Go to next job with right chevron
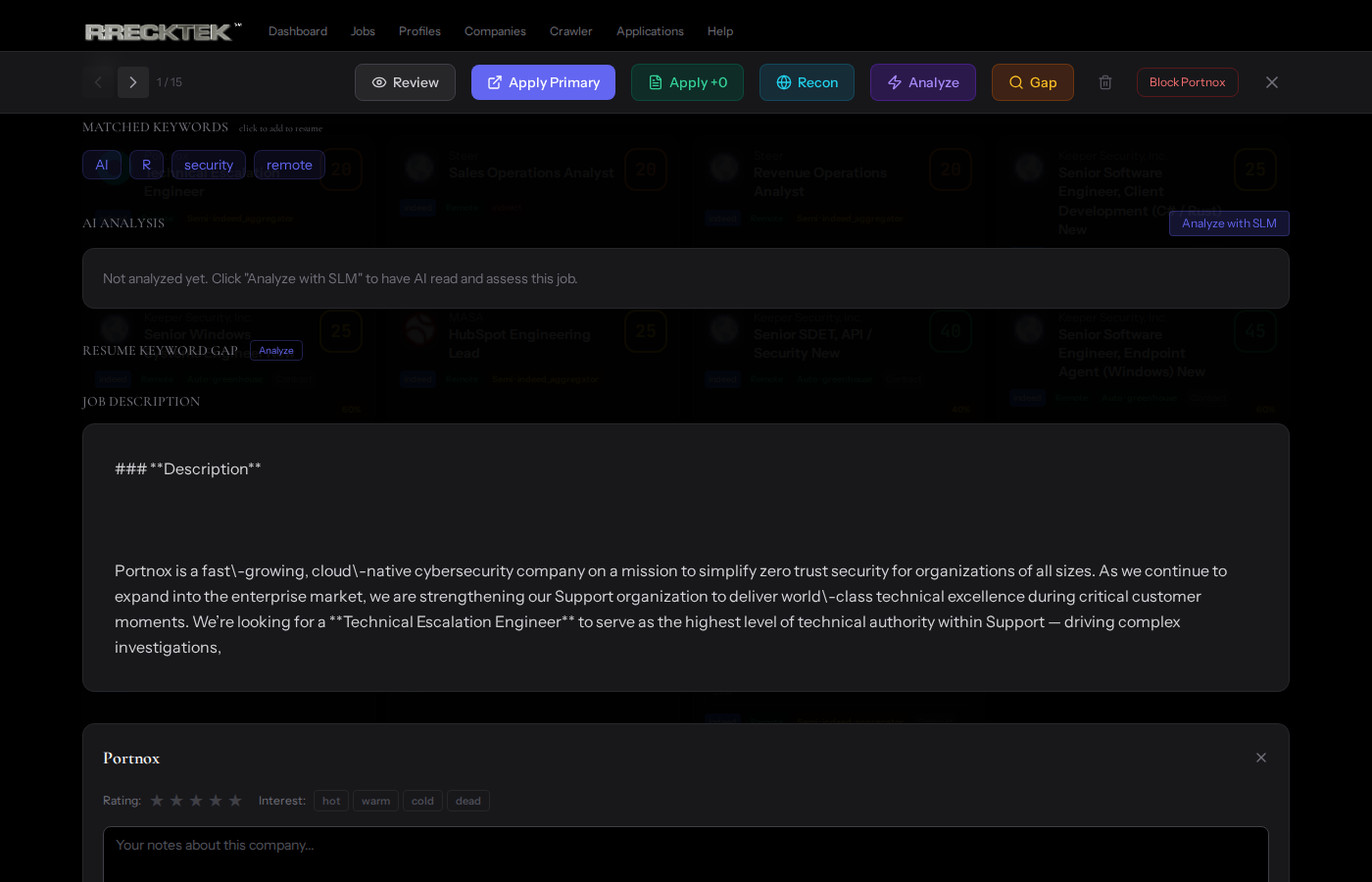This screenshot has width=1372, height=882. [133, 82]
